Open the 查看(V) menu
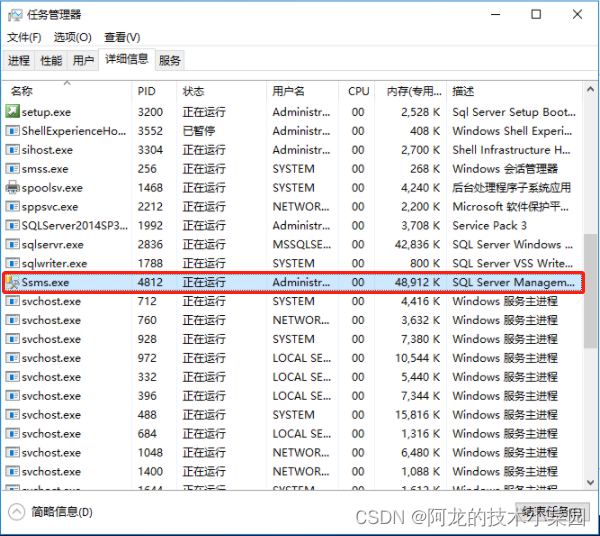The height and width of the screenshot is (536, 600). [x=122, y=37]
